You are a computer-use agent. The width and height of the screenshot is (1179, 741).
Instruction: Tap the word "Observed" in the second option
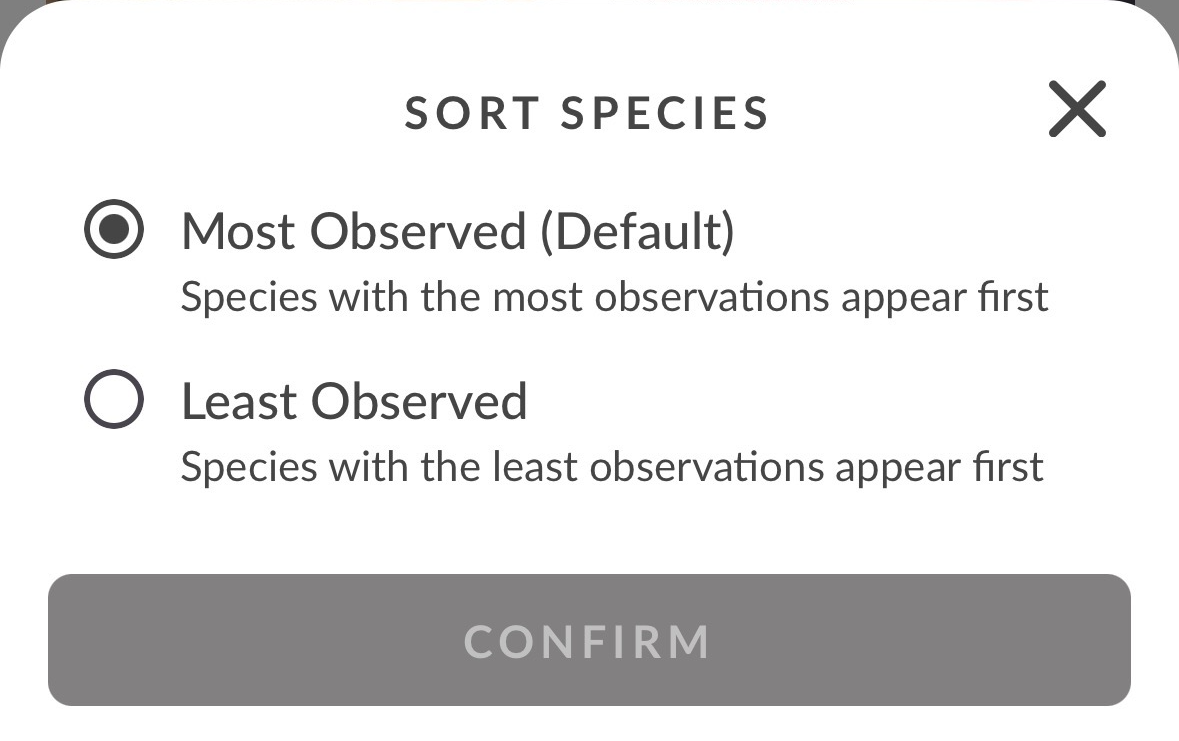coord(419,401)
